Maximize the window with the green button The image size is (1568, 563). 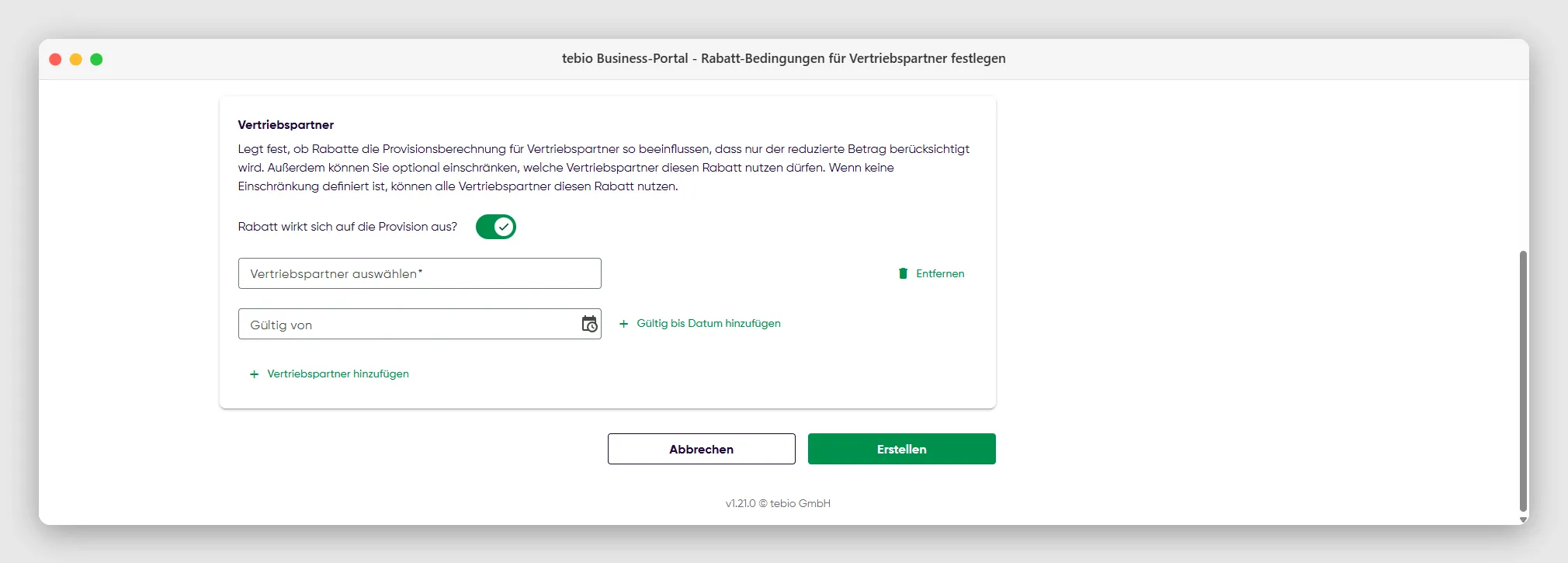[96, 59]
